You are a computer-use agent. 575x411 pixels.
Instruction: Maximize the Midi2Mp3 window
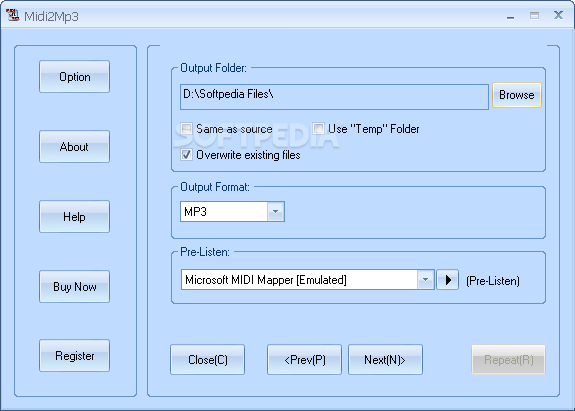(534, 15)
